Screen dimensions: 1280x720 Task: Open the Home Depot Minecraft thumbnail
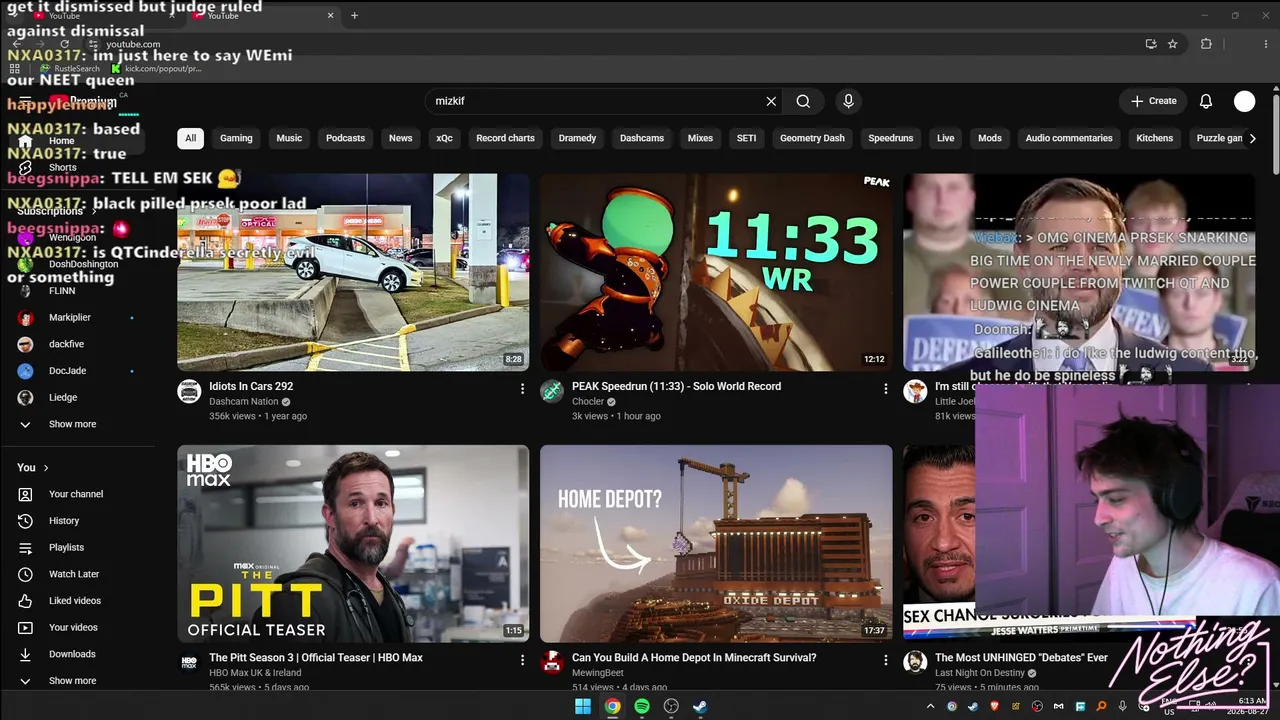716,543
